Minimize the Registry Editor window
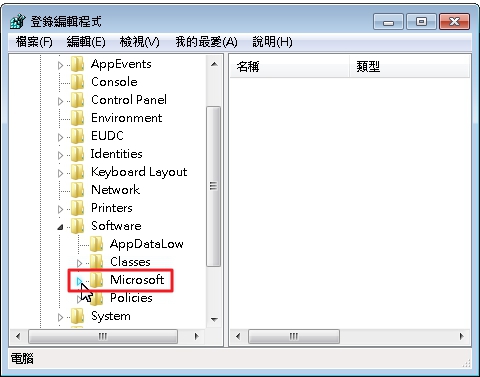 coord(388,22)
